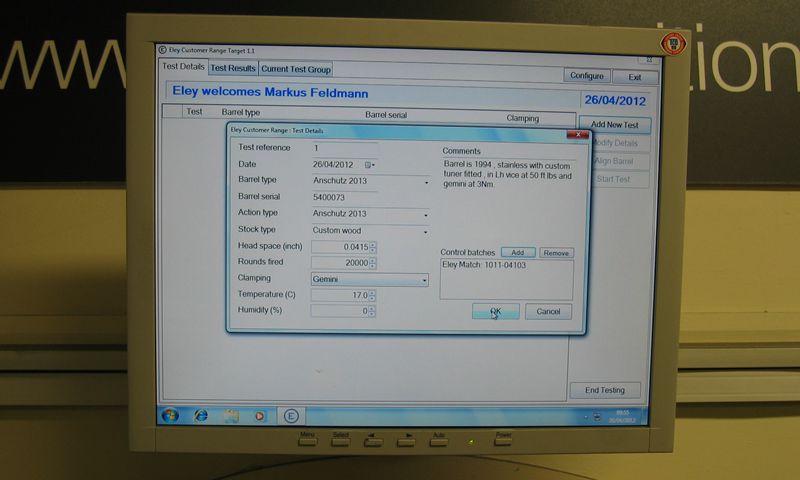Click the Temperature stepper arrows
The height and width of the screenshot is (480, 800).
click(372, 295)
